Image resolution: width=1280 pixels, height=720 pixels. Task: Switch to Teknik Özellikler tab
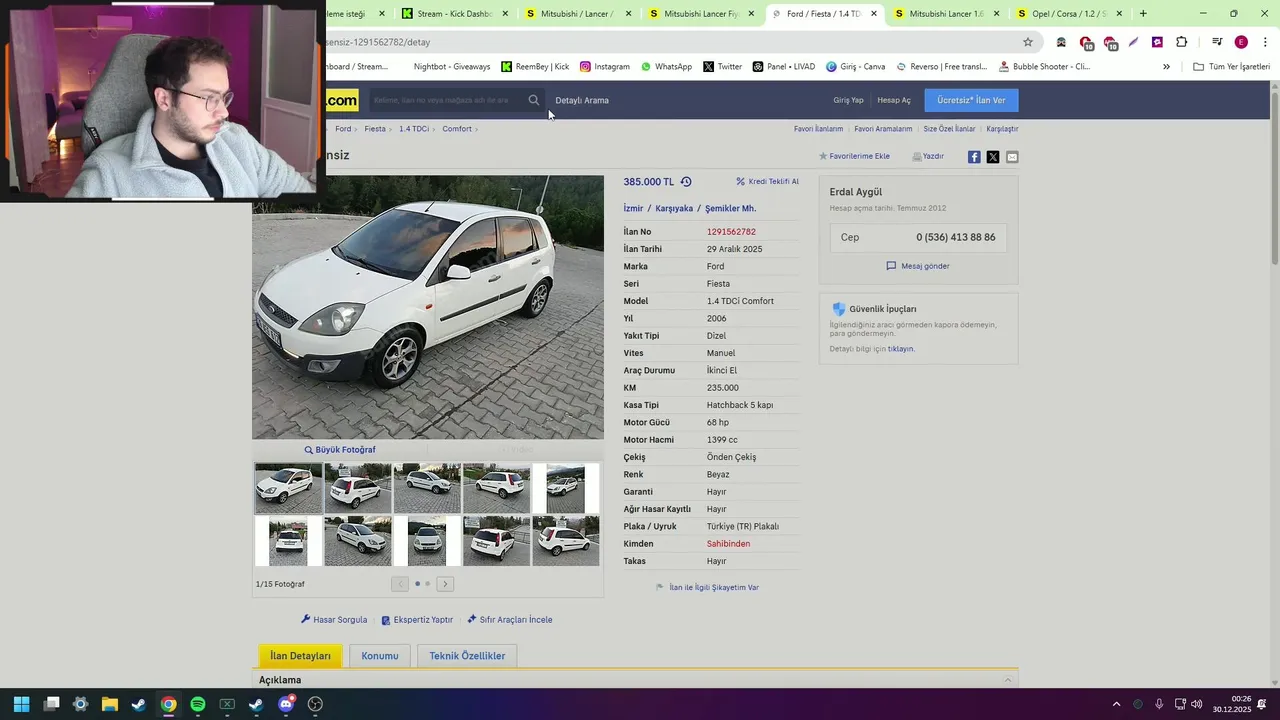(x=467, y=656)
